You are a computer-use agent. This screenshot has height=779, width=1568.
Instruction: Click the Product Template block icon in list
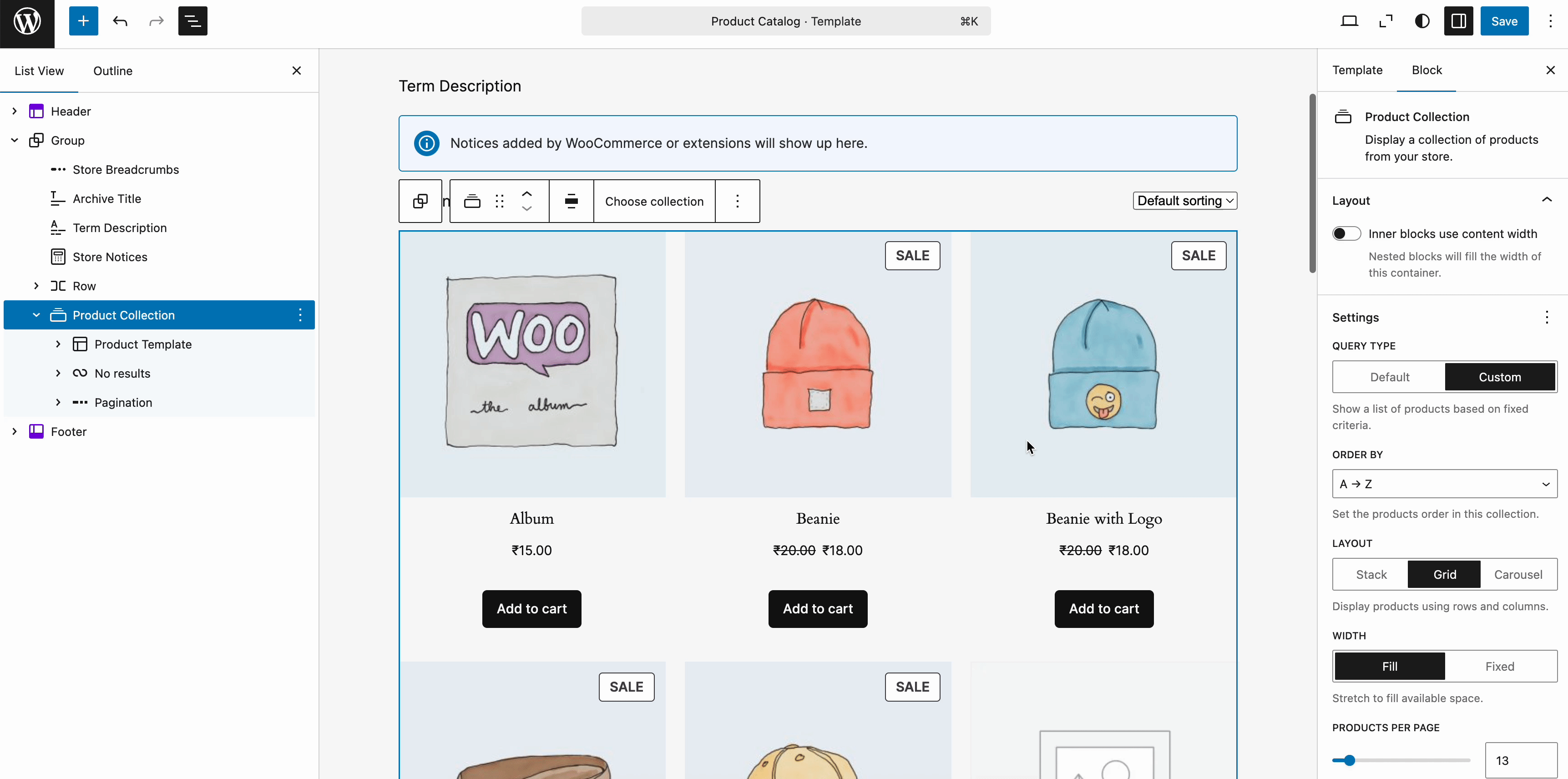coord(80,344)
